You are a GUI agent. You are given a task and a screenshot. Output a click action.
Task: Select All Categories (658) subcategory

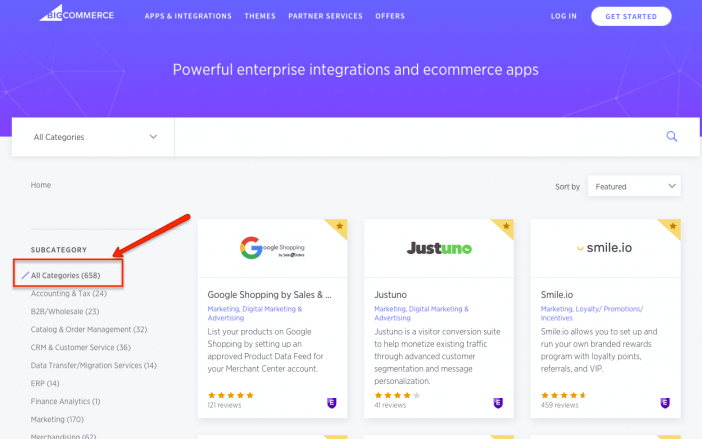pos(65,275)
